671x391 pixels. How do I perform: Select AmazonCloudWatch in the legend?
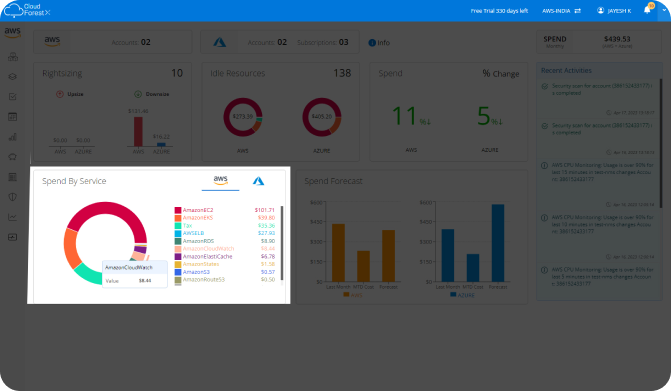(208, 249)
